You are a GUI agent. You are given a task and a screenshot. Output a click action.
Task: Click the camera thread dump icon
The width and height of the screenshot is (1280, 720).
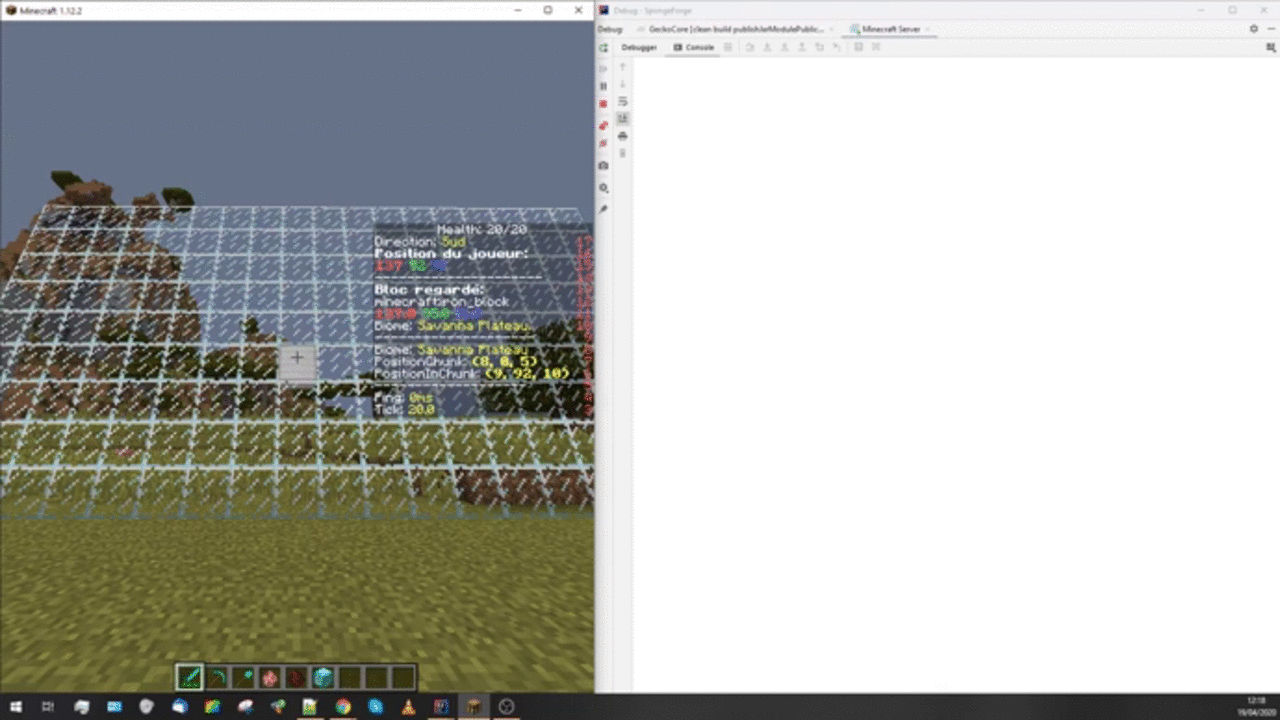603,166
